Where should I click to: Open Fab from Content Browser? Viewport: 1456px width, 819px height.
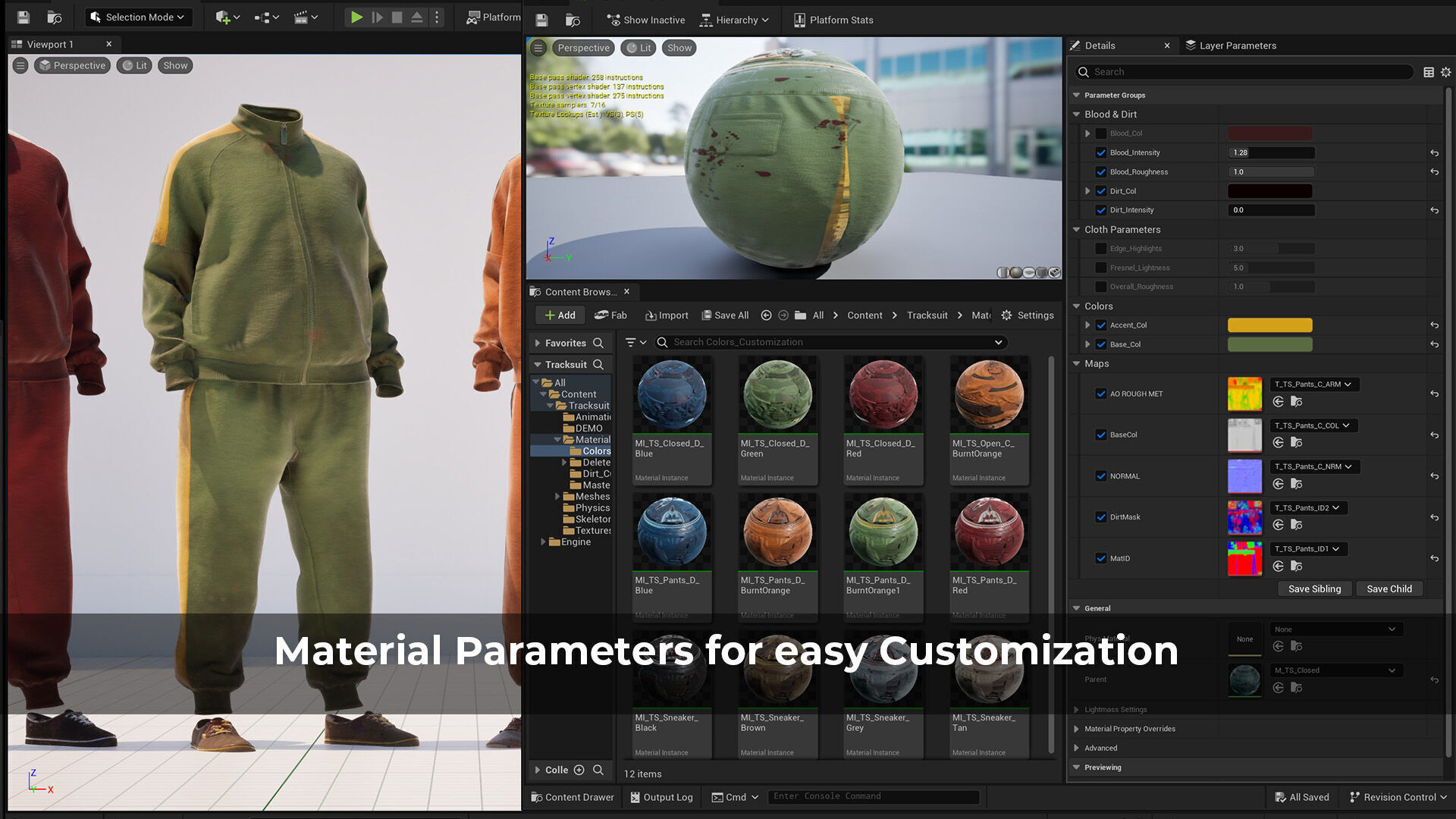610,315
